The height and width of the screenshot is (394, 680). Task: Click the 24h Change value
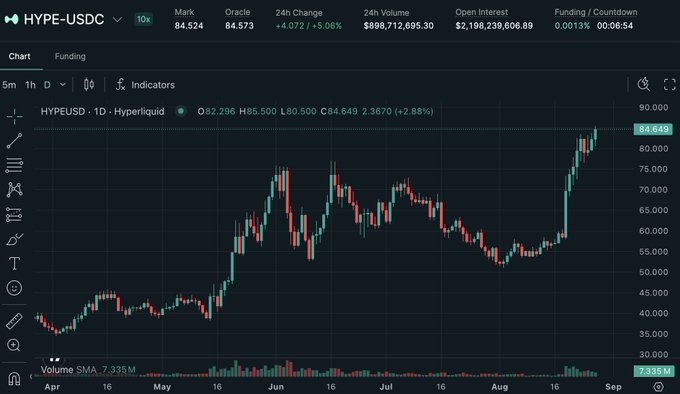coord(309,26)
